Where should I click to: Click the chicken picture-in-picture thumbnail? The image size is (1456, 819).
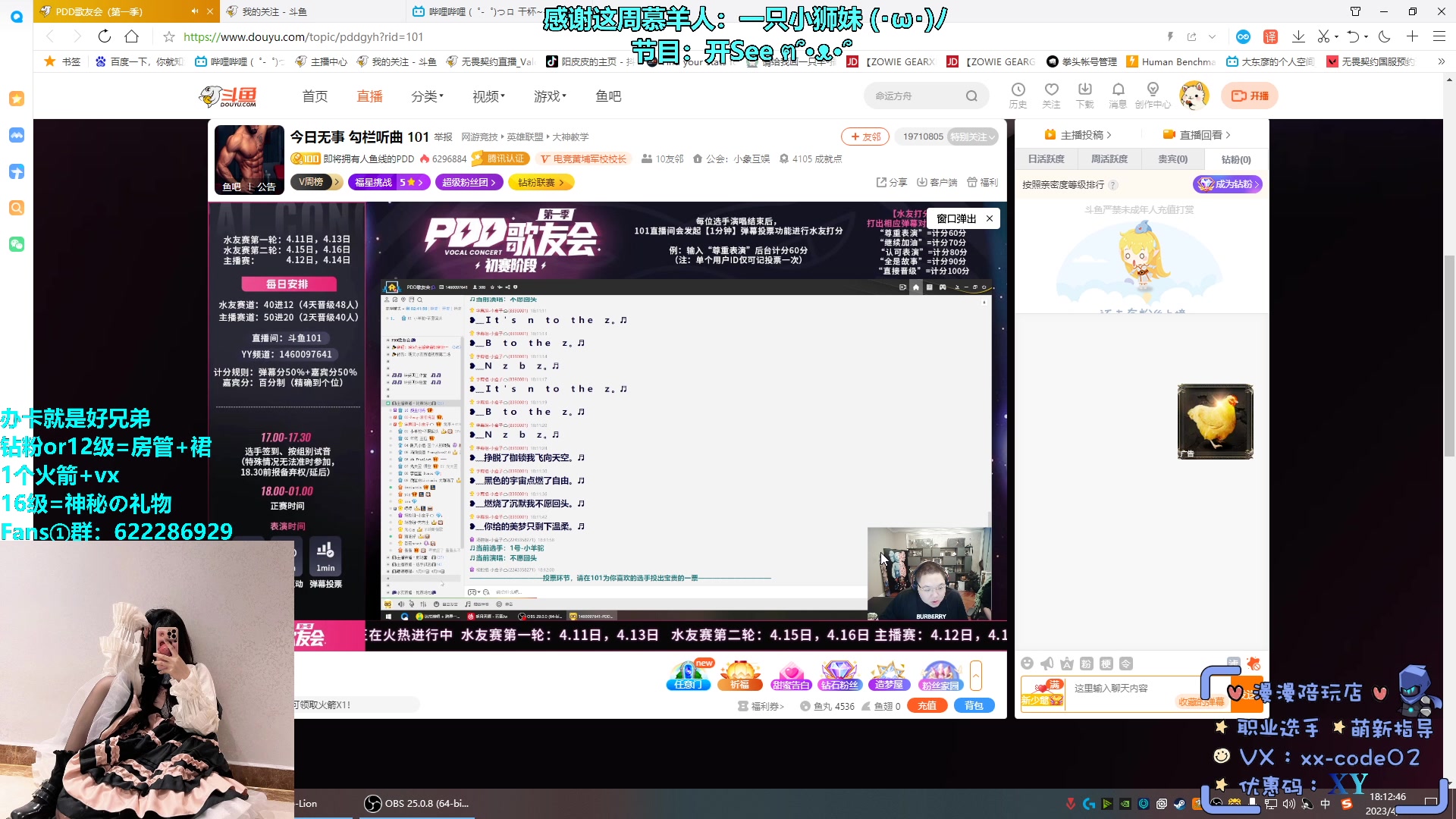1215,422
